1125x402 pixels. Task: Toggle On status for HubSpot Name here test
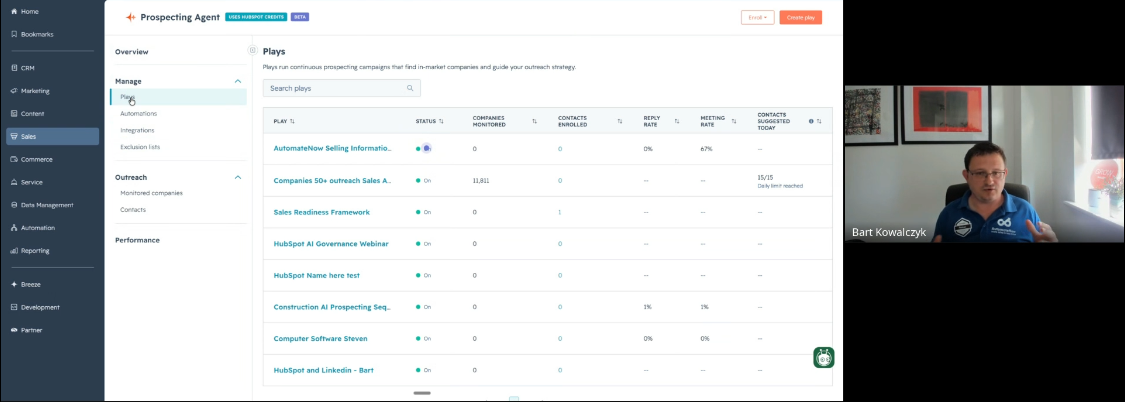(424, 276)
